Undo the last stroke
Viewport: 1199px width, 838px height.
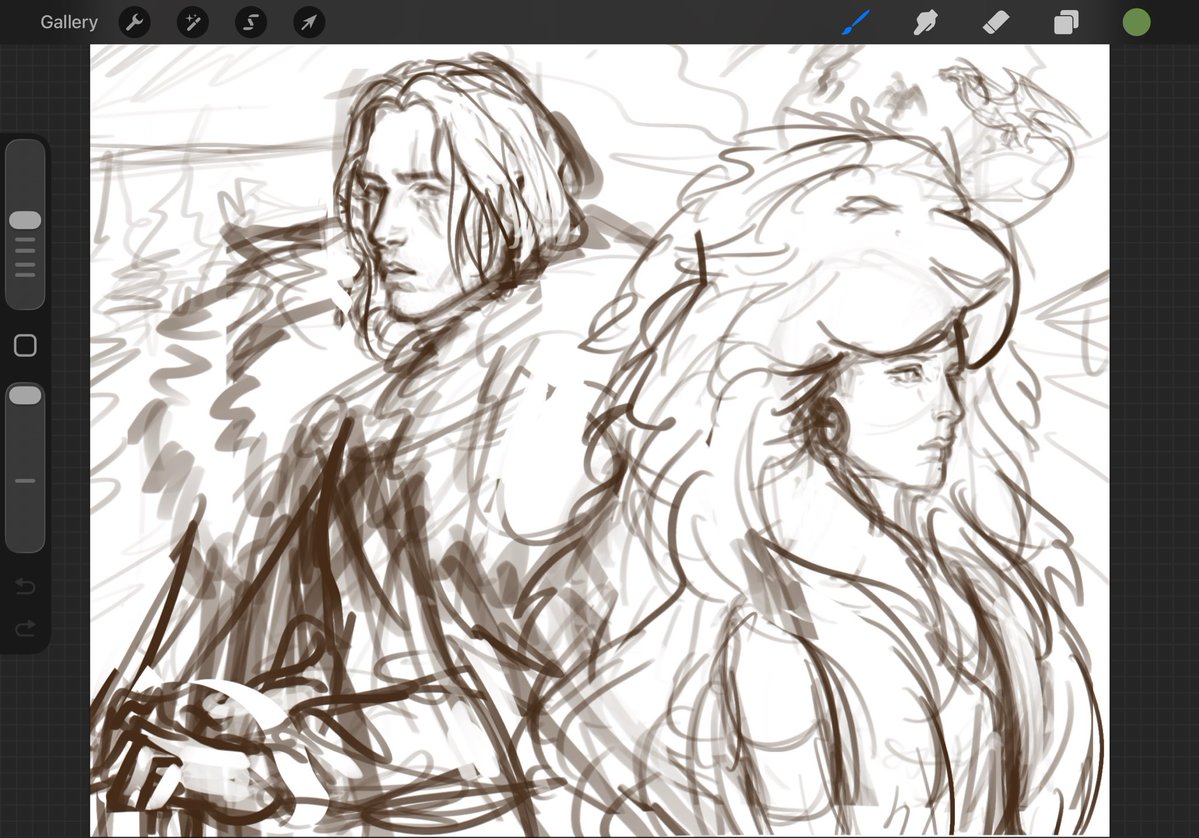click(x=25, y=586)
